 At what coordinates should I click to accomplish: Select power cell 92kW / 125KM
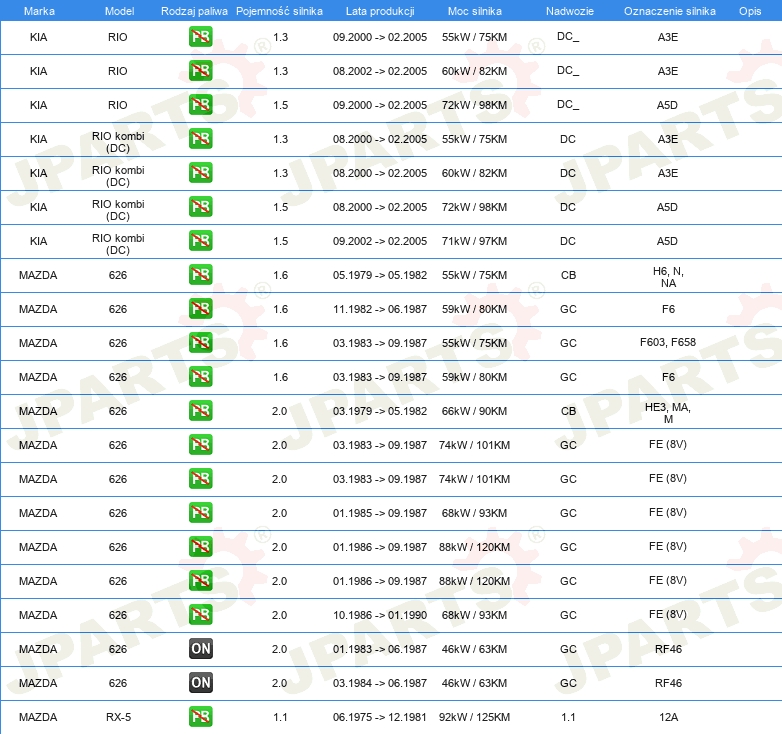point(474,717)
